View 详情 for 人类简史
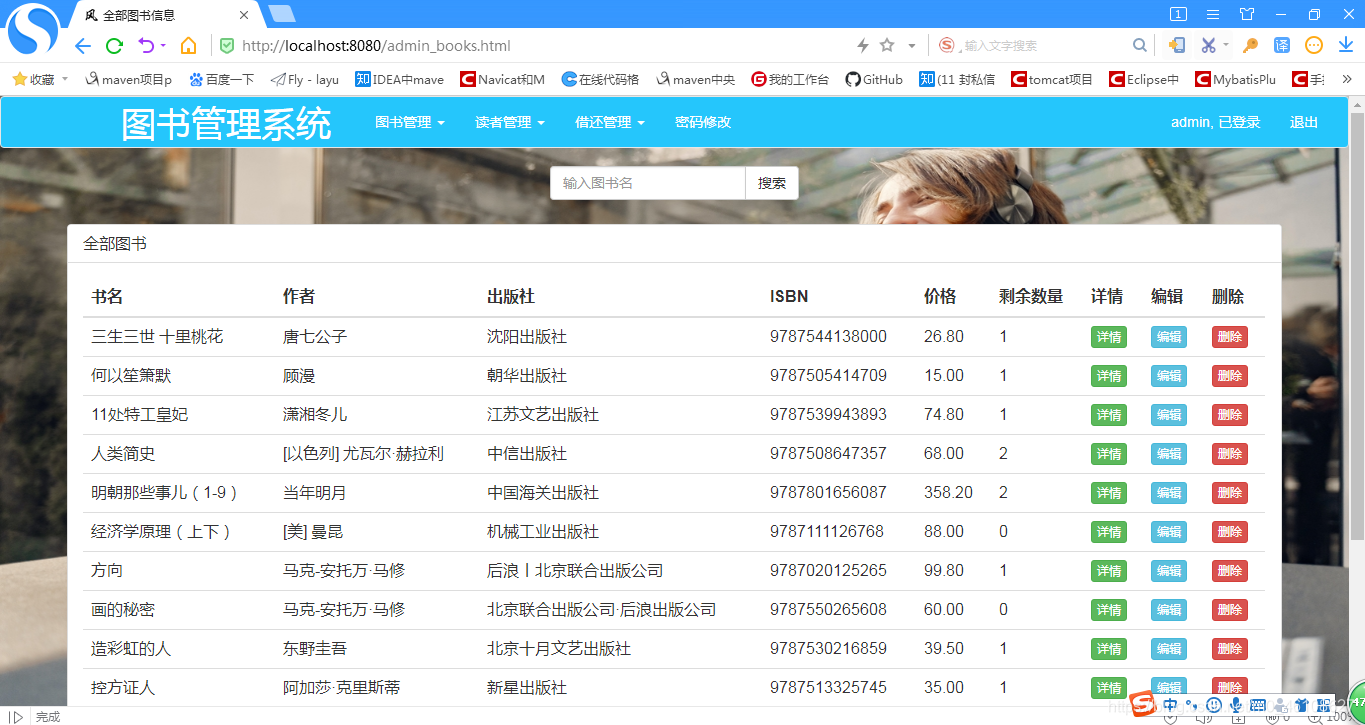Screen dimensions: 1365x725 (1108, 454)
